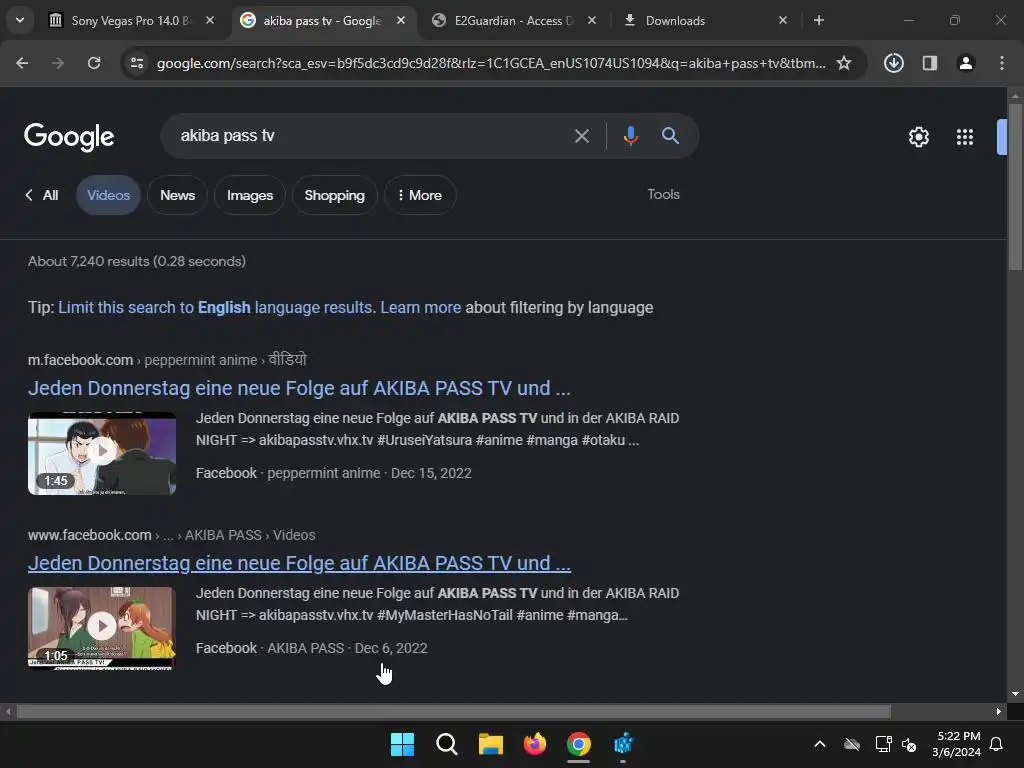Viewport: 1024px width, 768px height.
Task: Open the Chrome three-dot menu
Action: 1002,63
